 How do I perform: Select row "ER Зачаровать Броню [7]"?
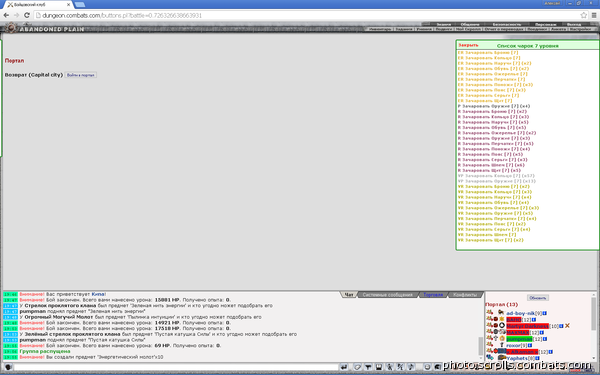[488, 53]
